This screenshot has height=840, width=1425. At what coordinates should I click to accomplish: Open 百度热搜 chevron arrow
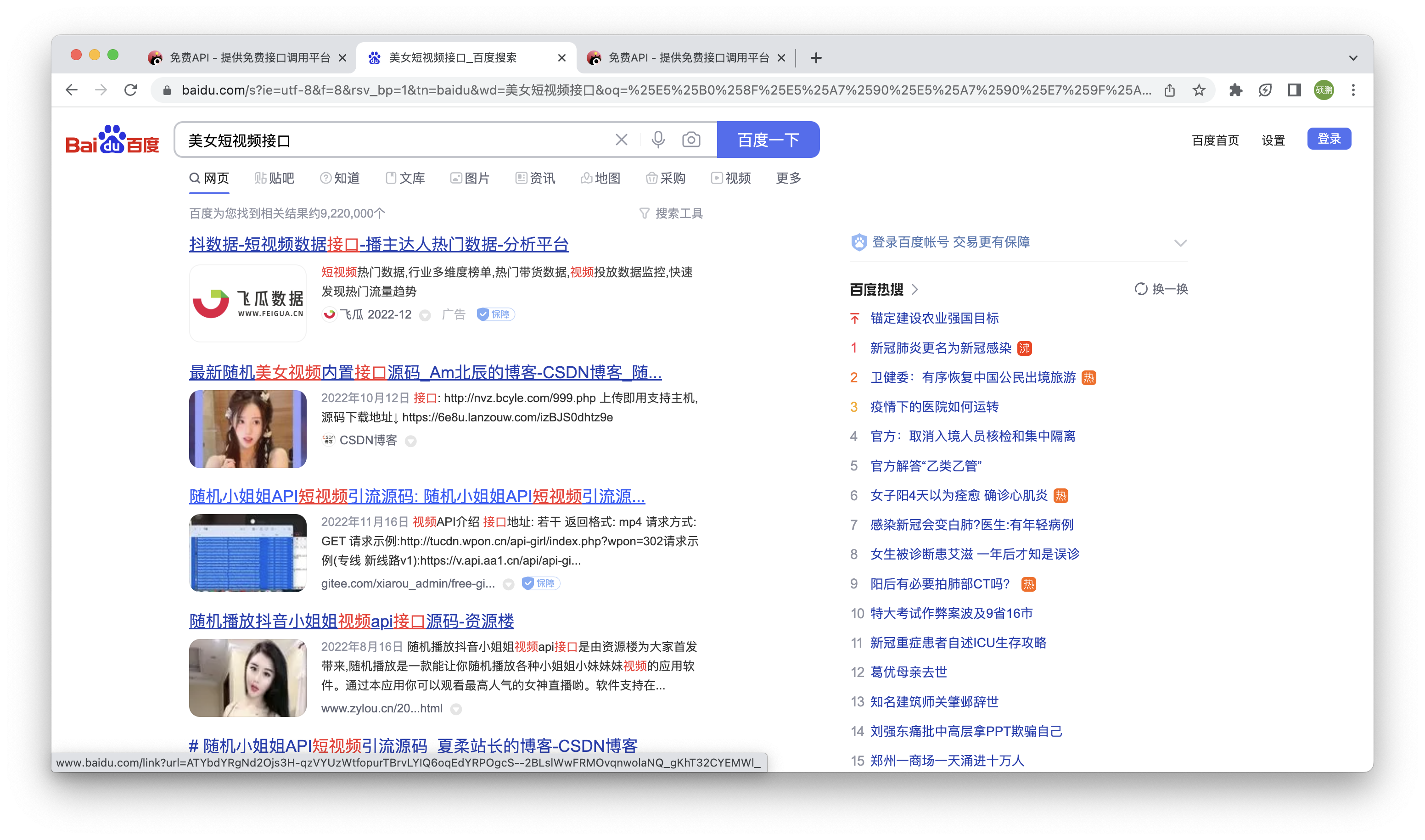coord(915,289)
